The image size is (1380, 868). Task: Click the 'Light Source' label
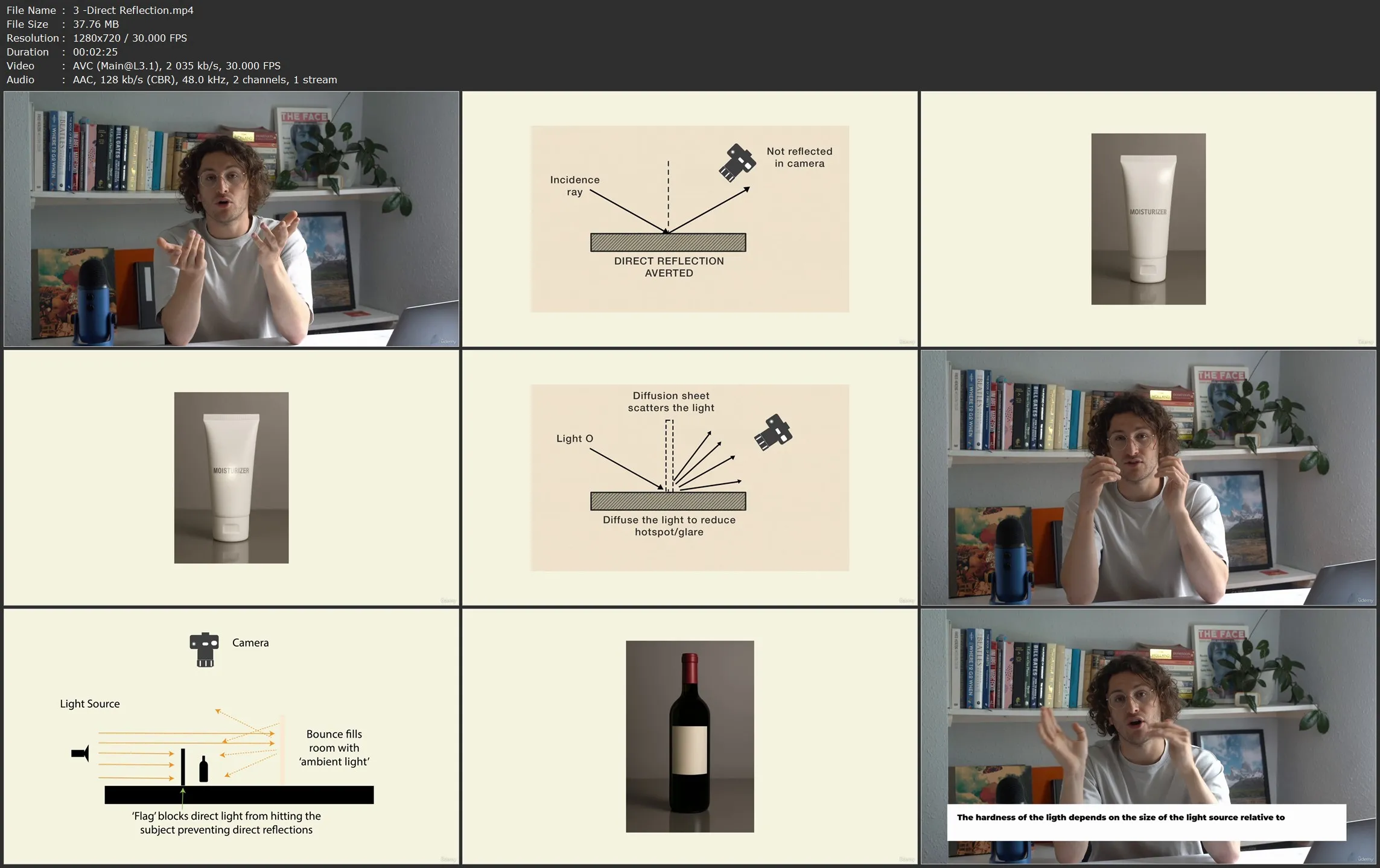tap(90, 704)
